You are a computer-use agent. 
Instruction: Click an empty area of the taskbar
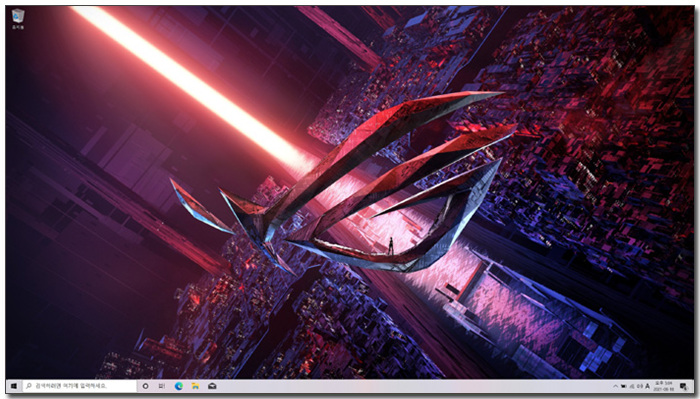(402, 386)
